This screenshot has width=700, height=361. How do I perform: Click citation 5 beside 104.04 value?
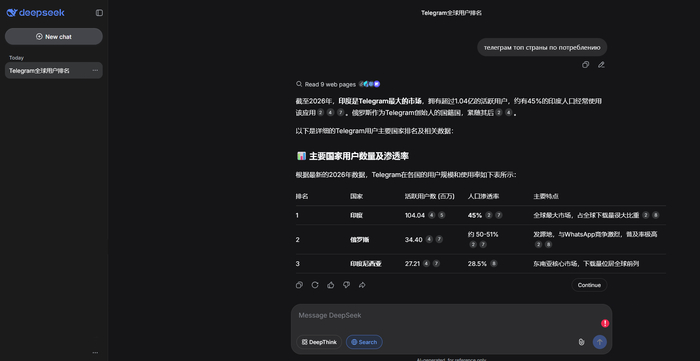pos(442,215)
